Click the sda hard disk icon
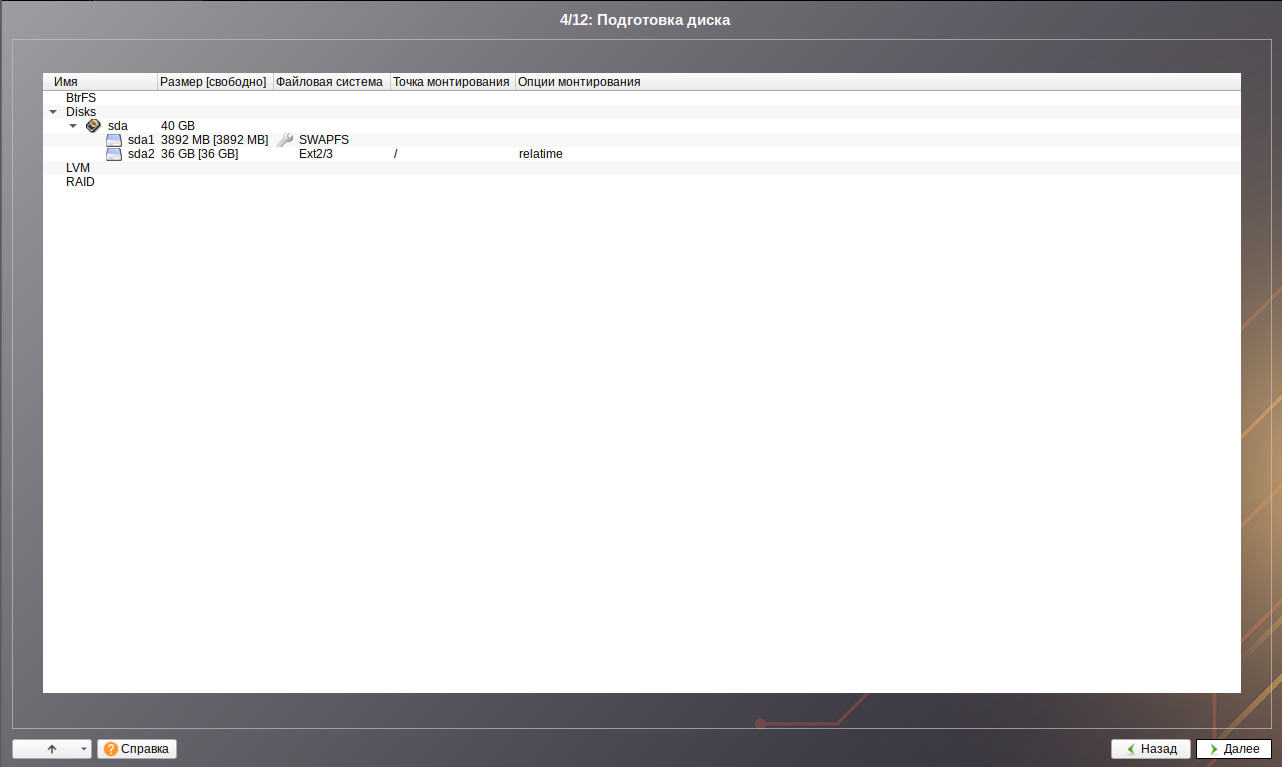Viewport: 1282px width, 767px height. point(93,126)
